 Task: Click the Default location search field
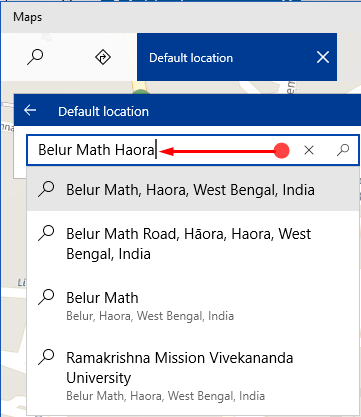193,150
